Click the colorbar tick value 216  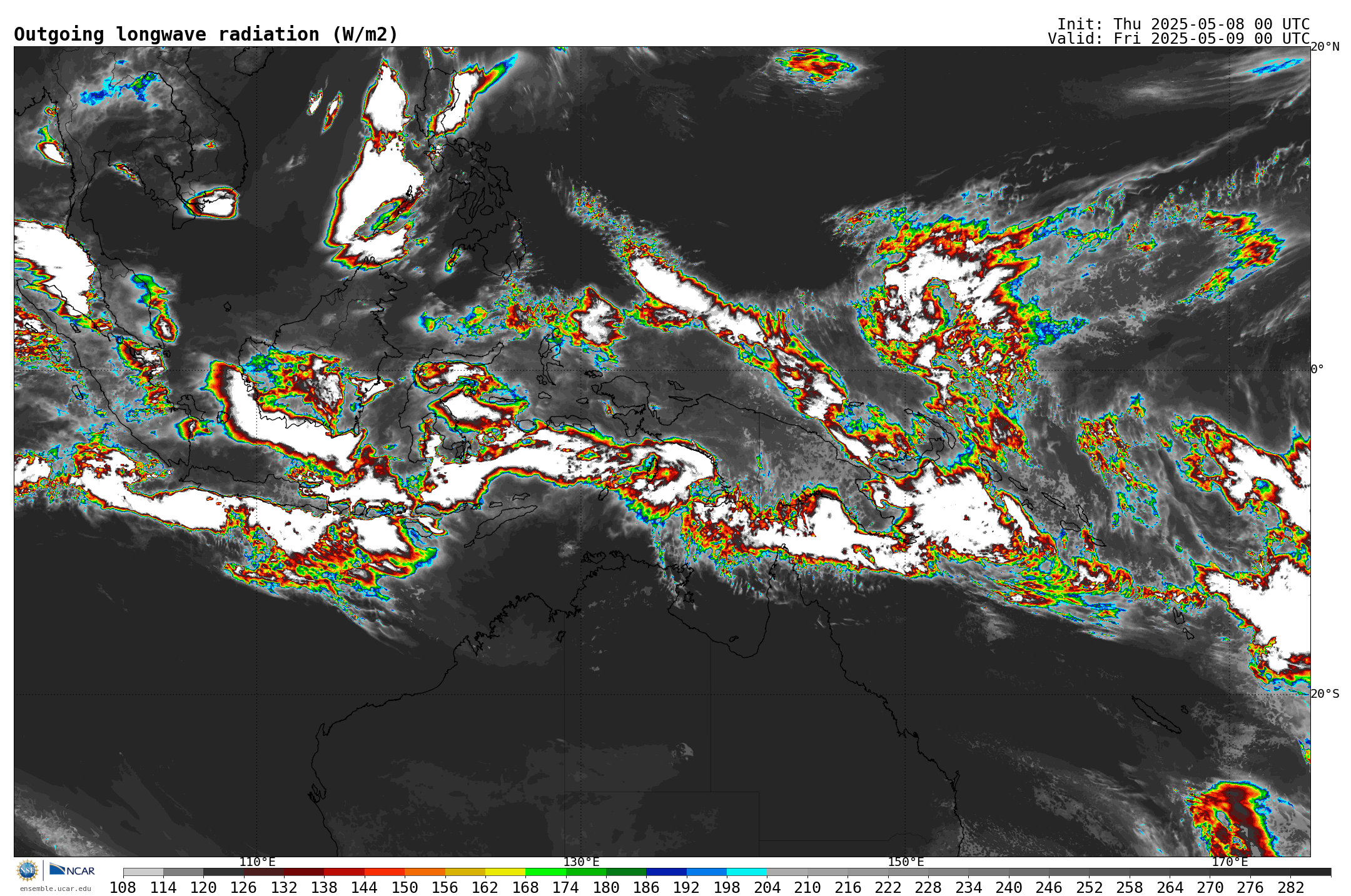tap(848, 887)
